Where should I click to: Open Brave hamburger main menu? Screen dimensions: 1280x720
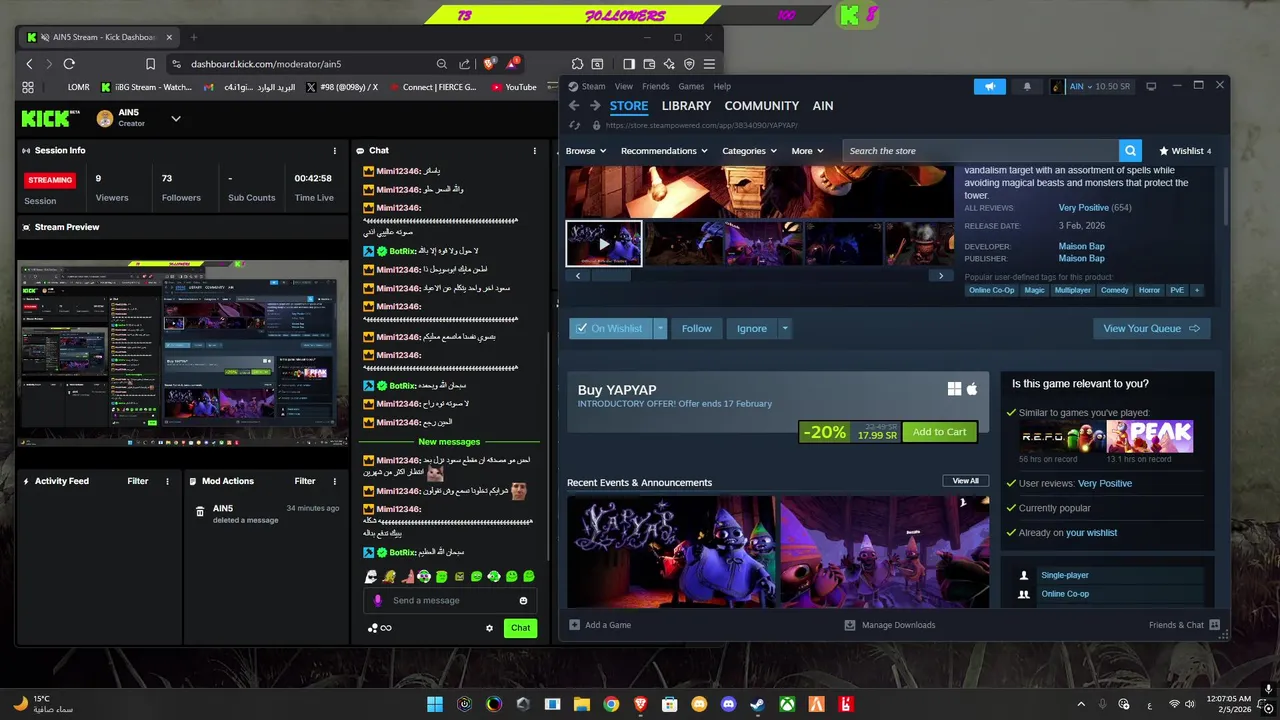point(709,64)
